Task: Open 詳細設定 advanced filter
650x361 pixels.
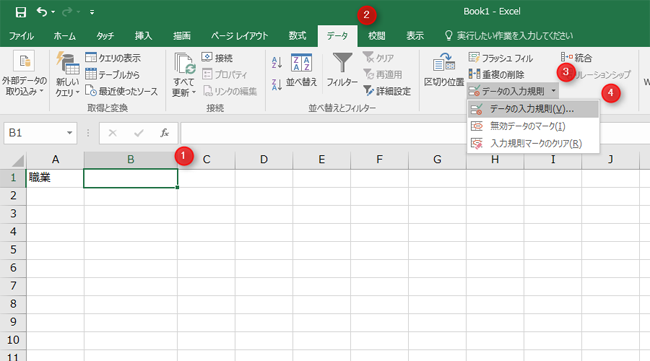Action: point(387,91)
